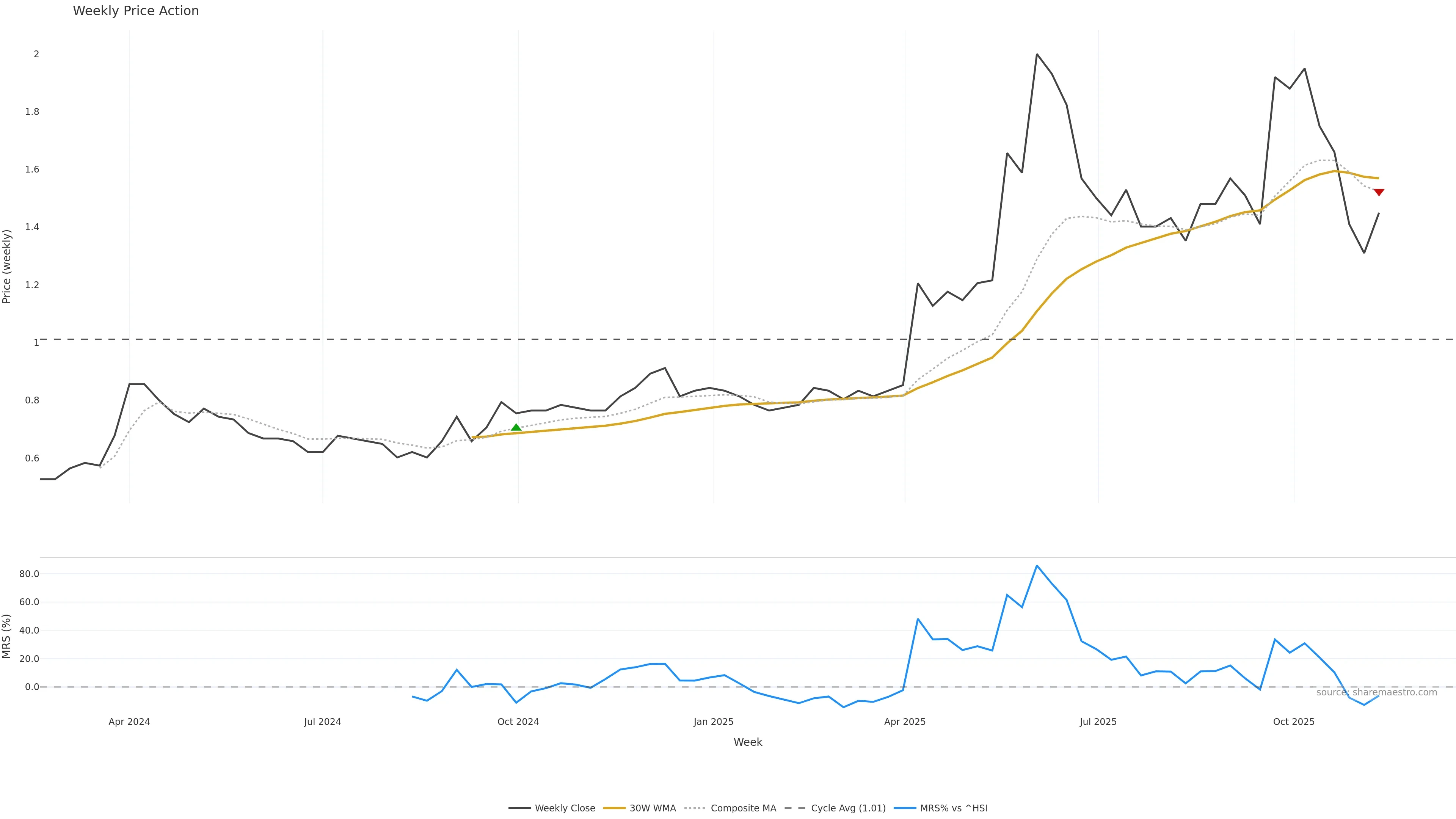This screenshot has height=819, width=1456.
Task: Click the 80.0 tick on MRS axis
Action: 29,574
